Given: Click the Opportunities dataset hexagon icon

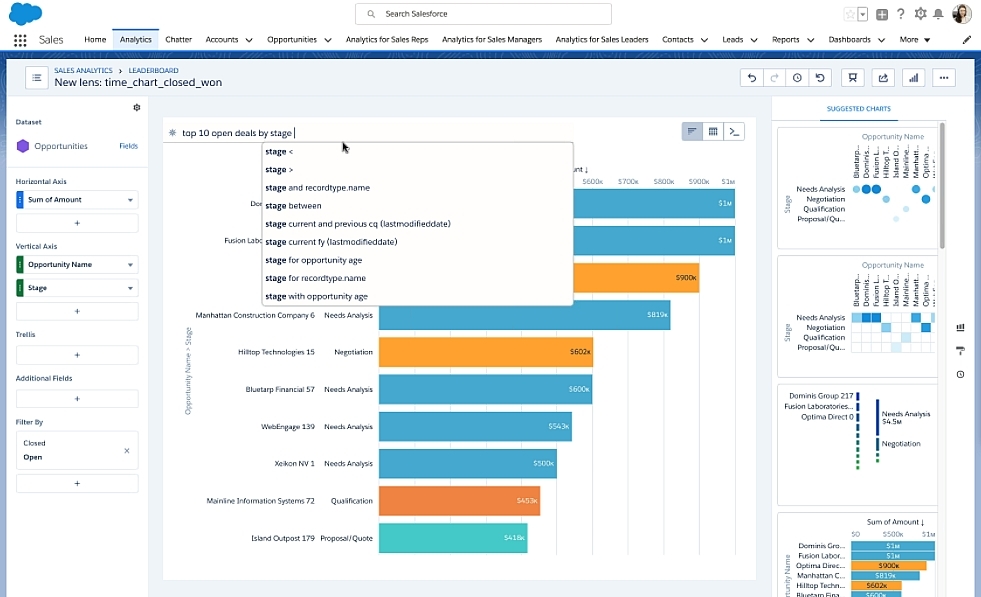Looking at the screenshot, I should pyautogui.click(x=23, y=146).
